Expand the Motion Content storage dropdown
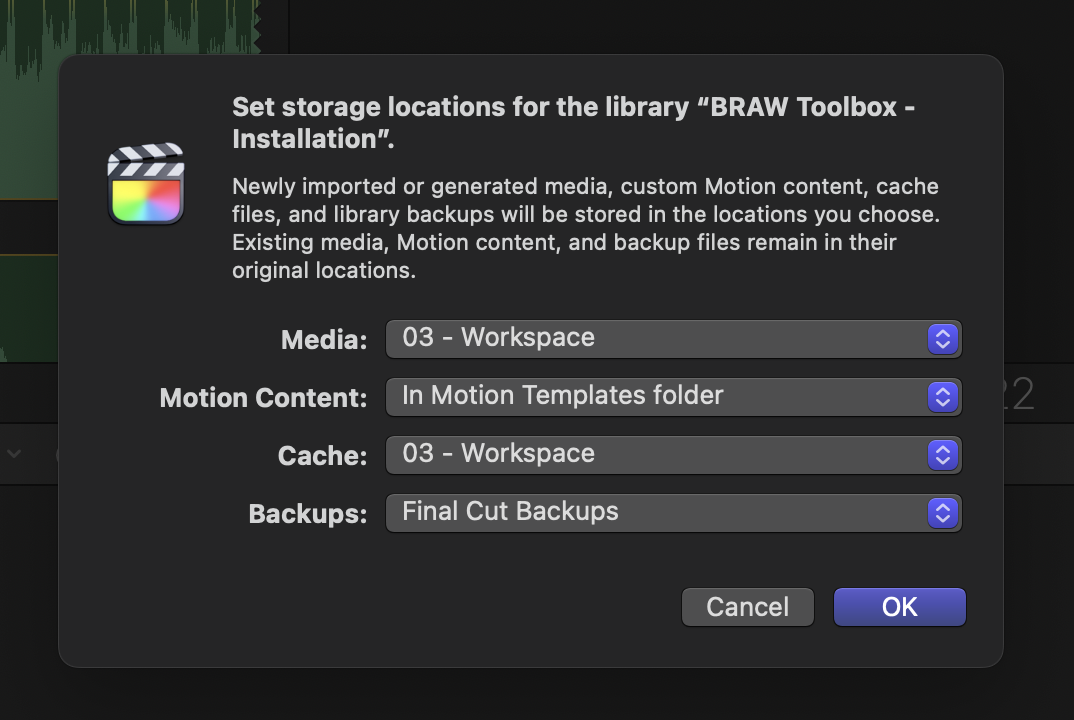The image size is (1074, 720). pos(672,397)
